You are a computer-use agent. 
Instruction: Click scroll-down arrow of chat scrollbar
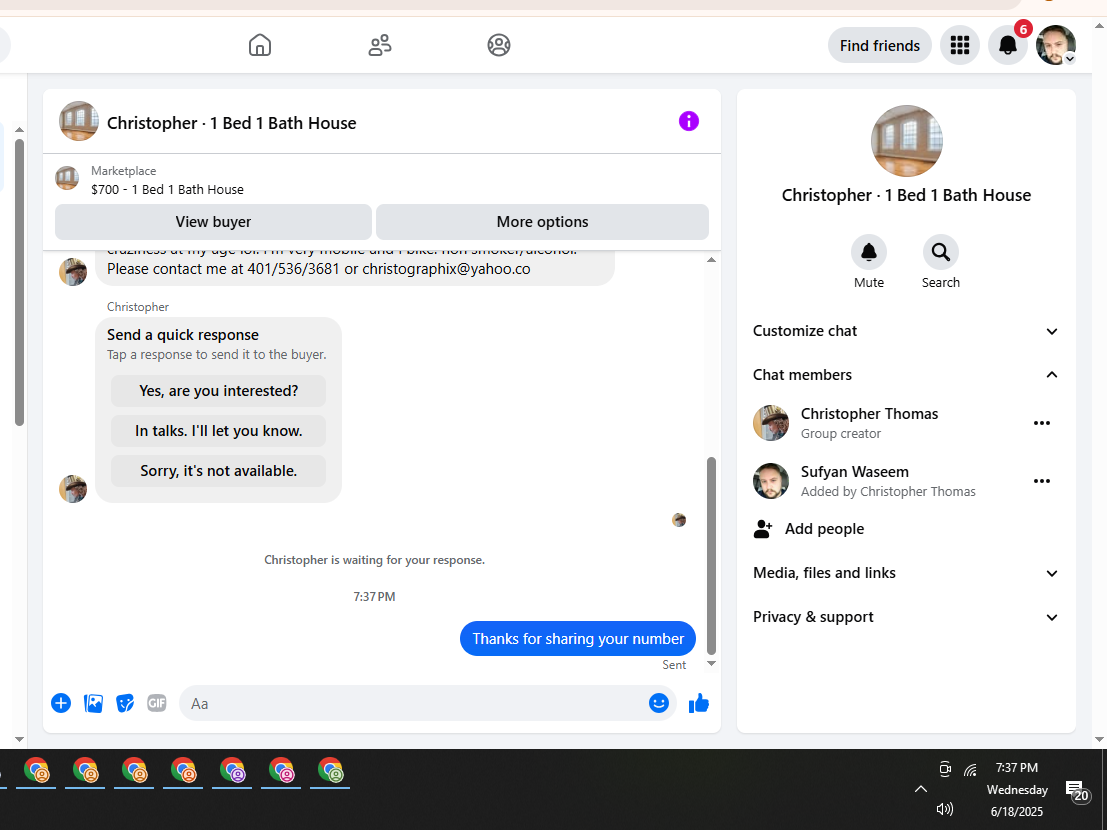pyautogui.click(x=711, y=663)
